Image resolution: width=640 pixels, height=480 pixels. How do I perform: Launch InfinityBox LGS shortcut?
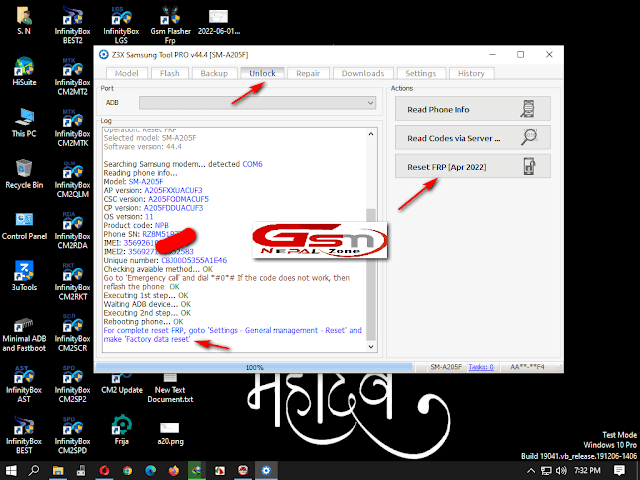121,25
